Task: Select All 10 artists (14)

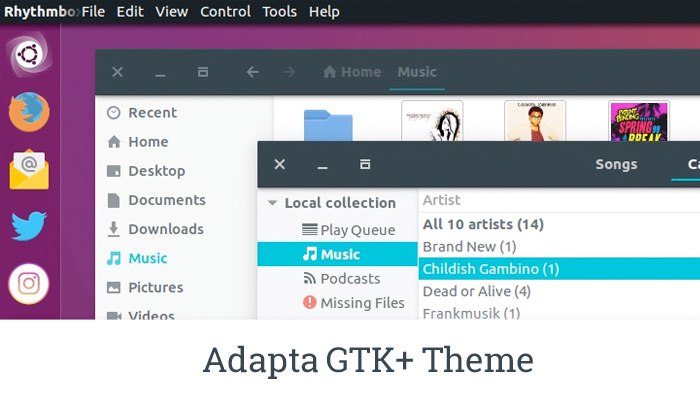Action: [x=483, y=224]
